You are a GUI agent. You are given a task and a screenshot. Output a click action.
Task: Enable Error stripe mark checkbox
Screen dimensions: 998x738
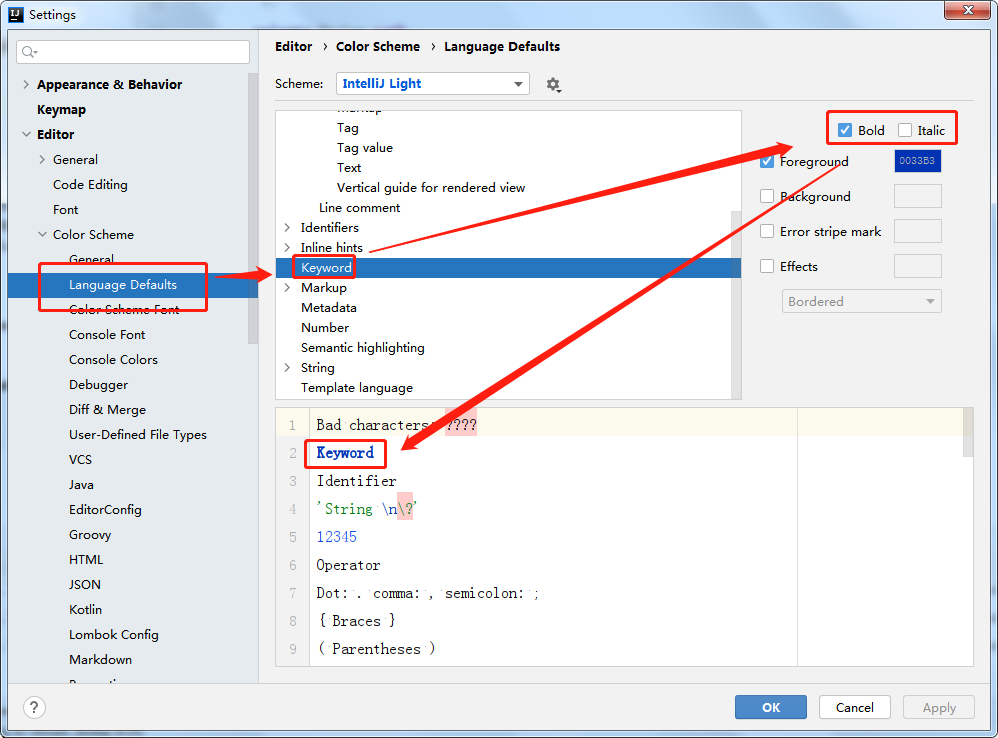coord(767,232)
